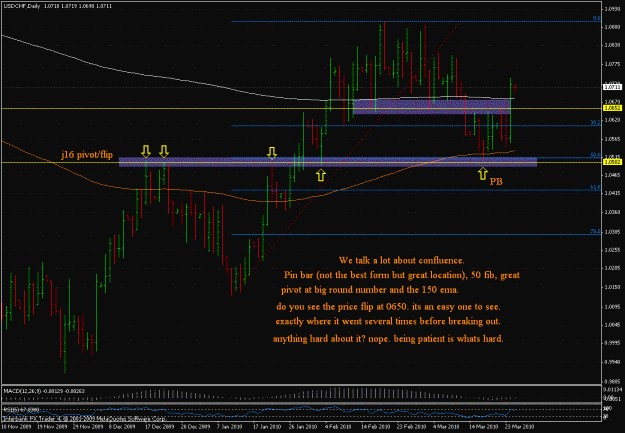The image size is (625, 433).
Task: Click the 23 Mar 2010 date label
Action: (x=520, y=427)
